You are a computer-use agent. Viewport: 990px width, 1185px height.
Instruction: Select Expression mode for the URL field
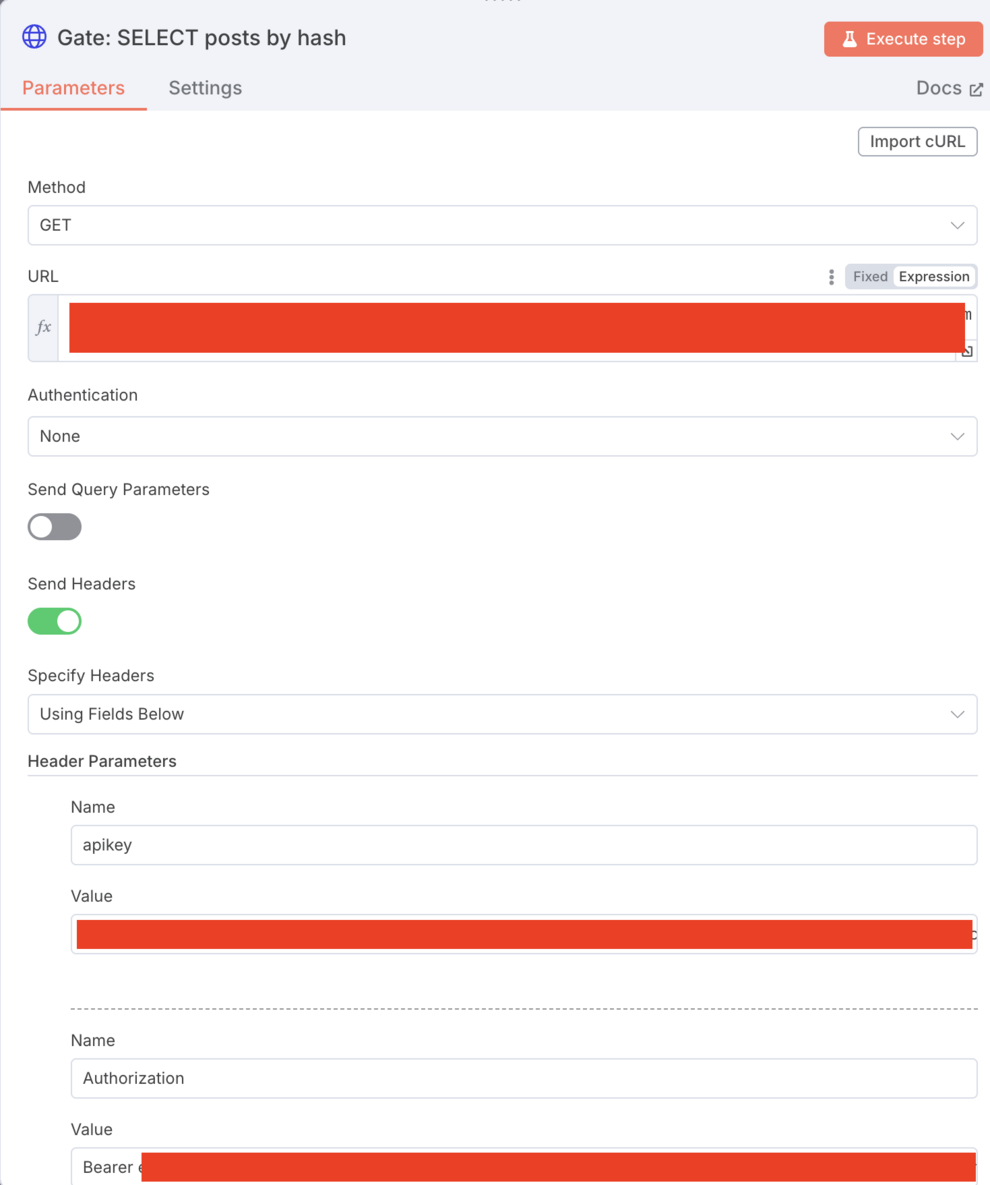click(x=934, y=277)
